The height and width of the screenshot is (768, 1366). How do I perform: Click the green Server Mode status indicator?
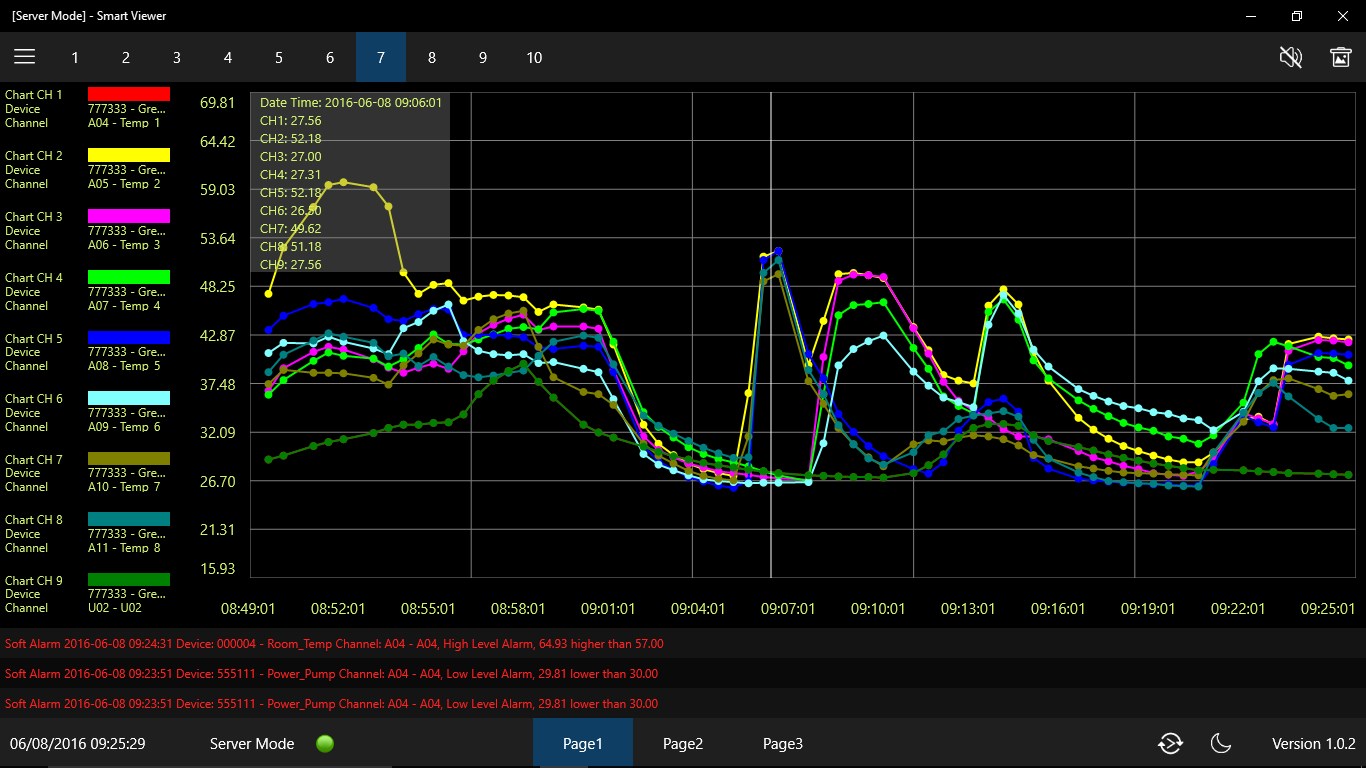(324, 743)
